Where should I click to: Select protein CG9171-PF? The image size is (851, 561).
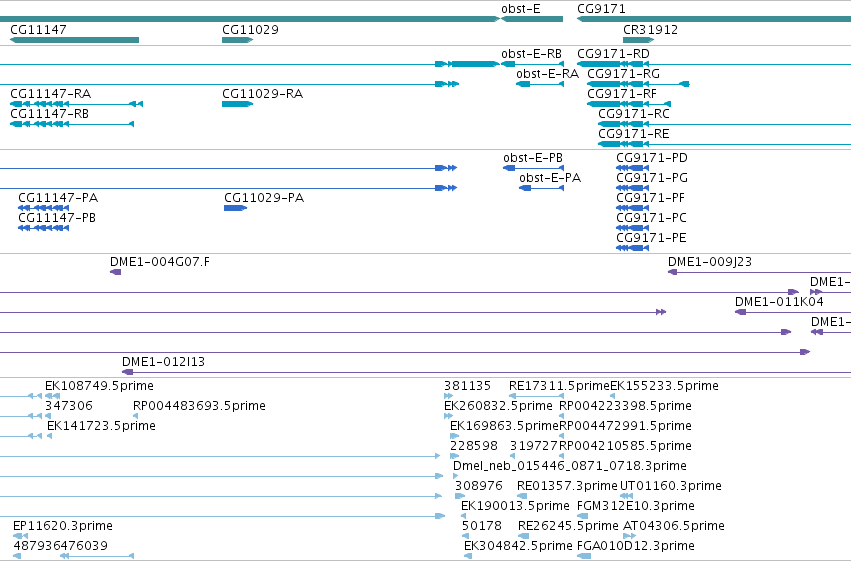click(x=633, y=208)
